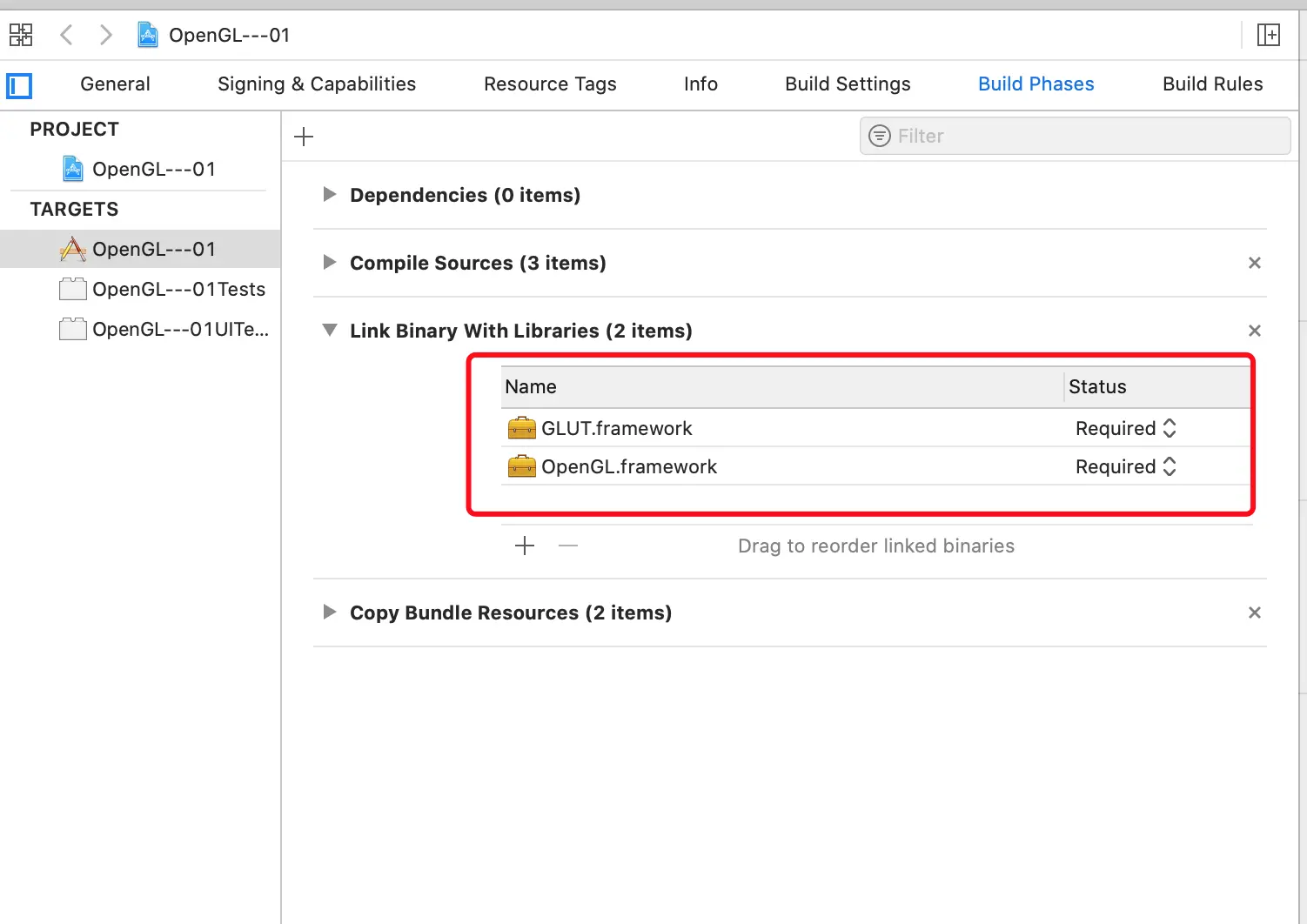1307x924 pixels.
Task: Delete the Compile Sources phase
Action: 1254,263
